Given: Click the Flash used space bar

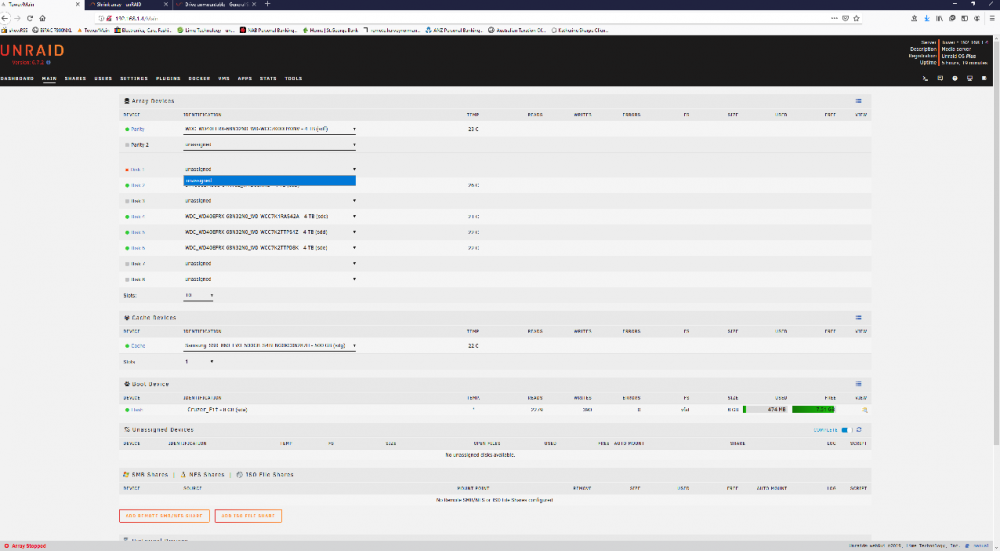Looking at the screenshot, I should [765, 409].
